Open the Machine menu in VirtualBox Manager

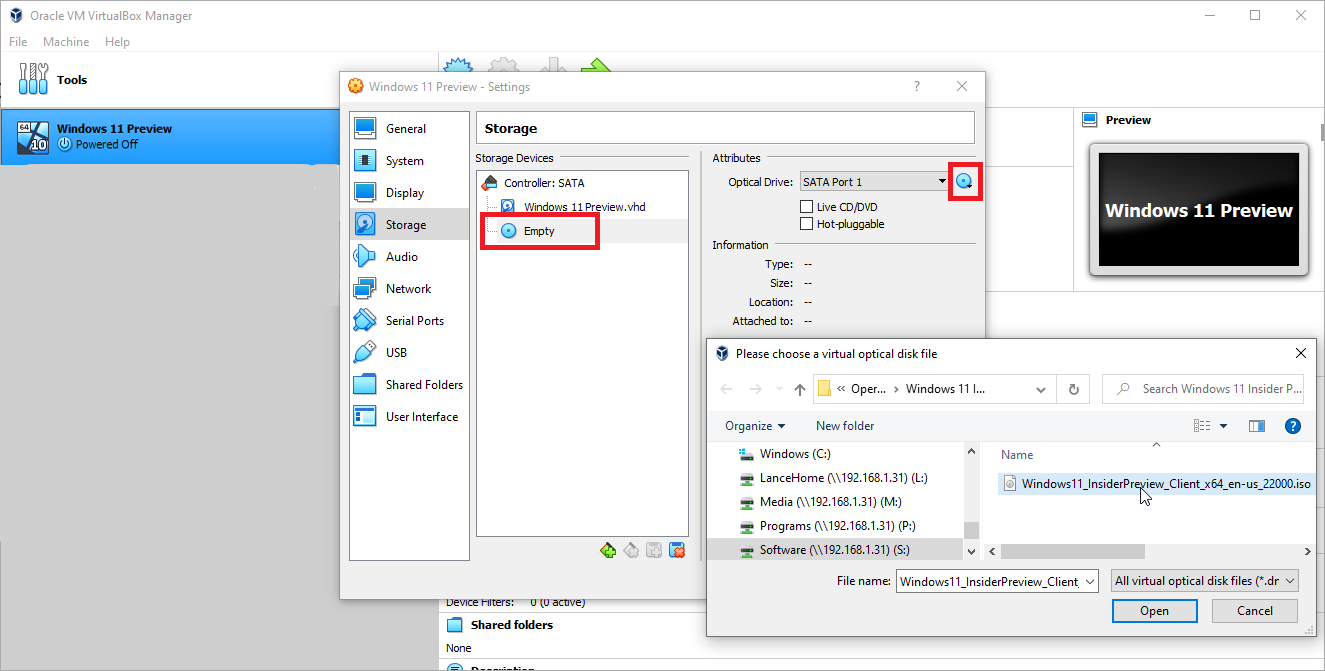click(x=66, y=42)
